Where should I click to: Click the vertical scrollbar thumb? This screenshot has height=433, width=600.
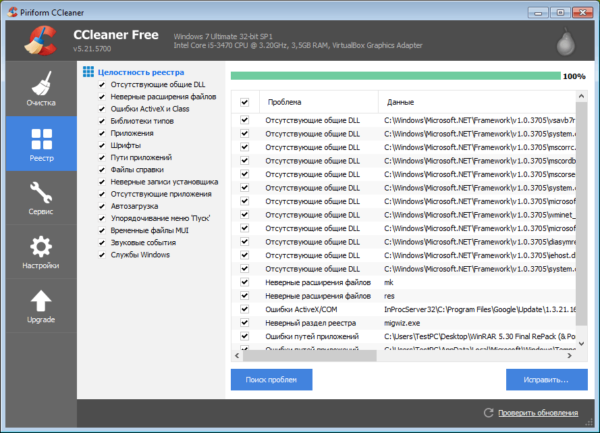click(581, 214)
